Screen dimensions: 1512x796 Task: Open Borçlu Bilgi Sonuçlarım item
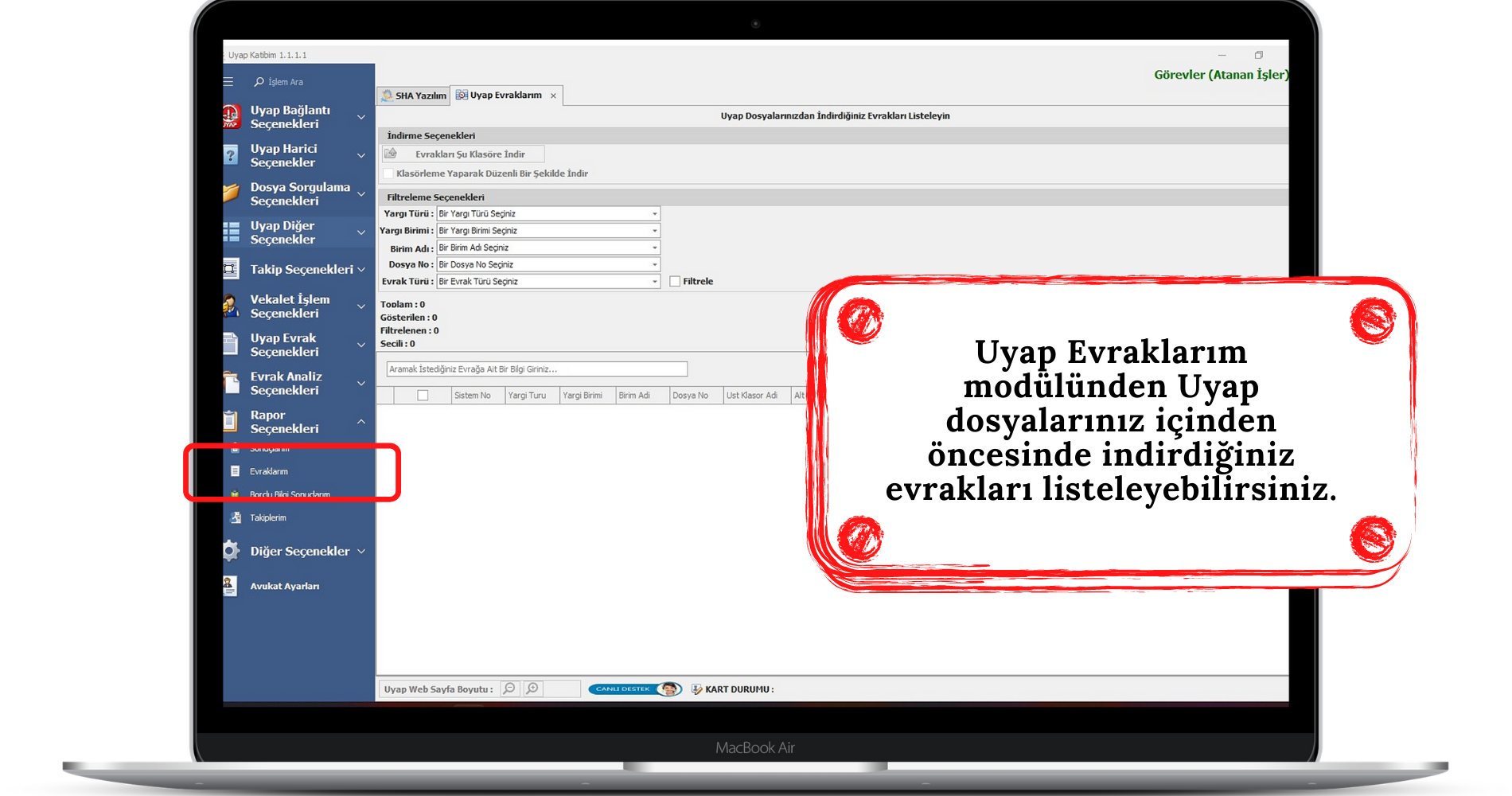(x=290, y=494)
